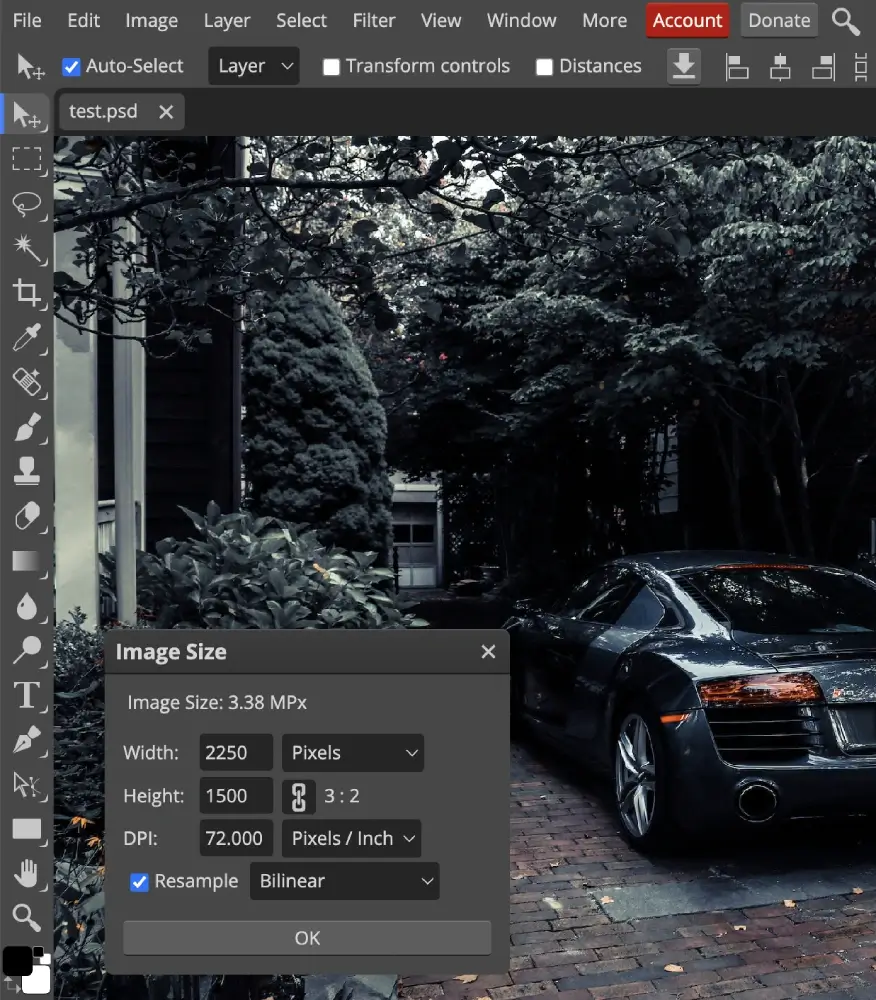876x1000 pixels.
Task: Choose the Crop tool
Action: coord(27,292)
